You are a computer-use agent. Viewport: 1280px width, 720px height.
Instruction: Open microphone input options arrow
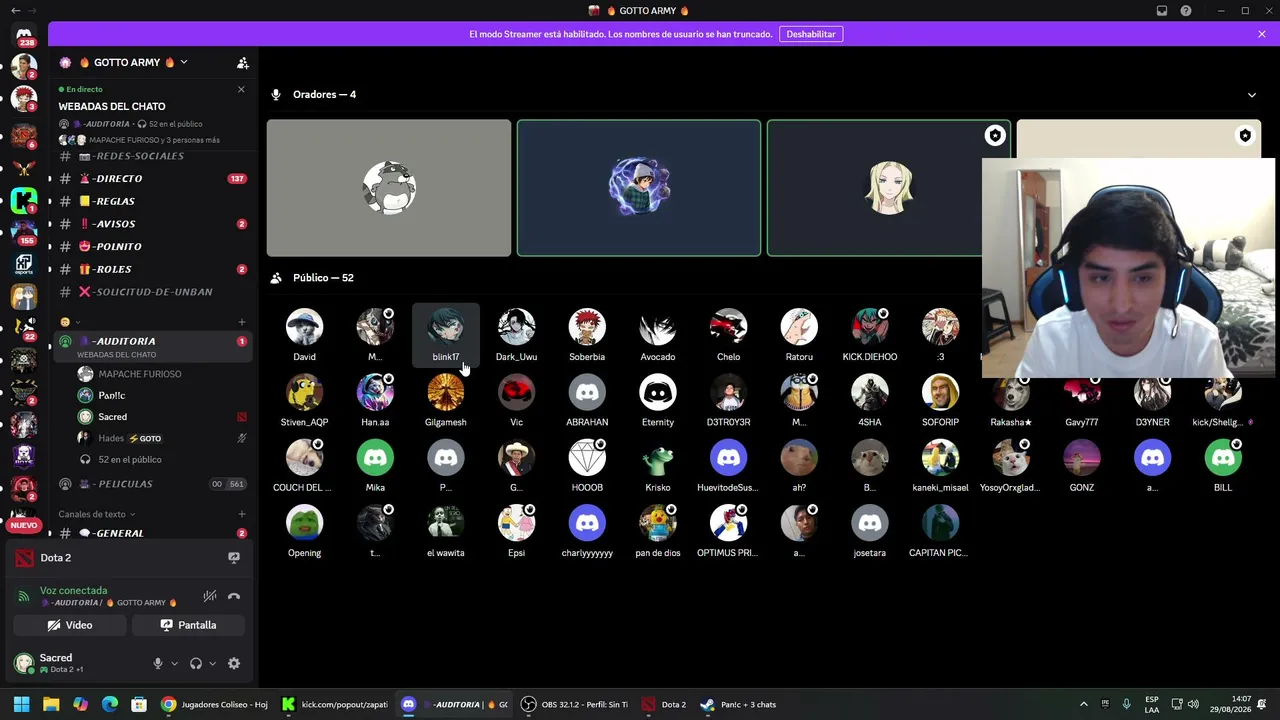tap(174, 663)
